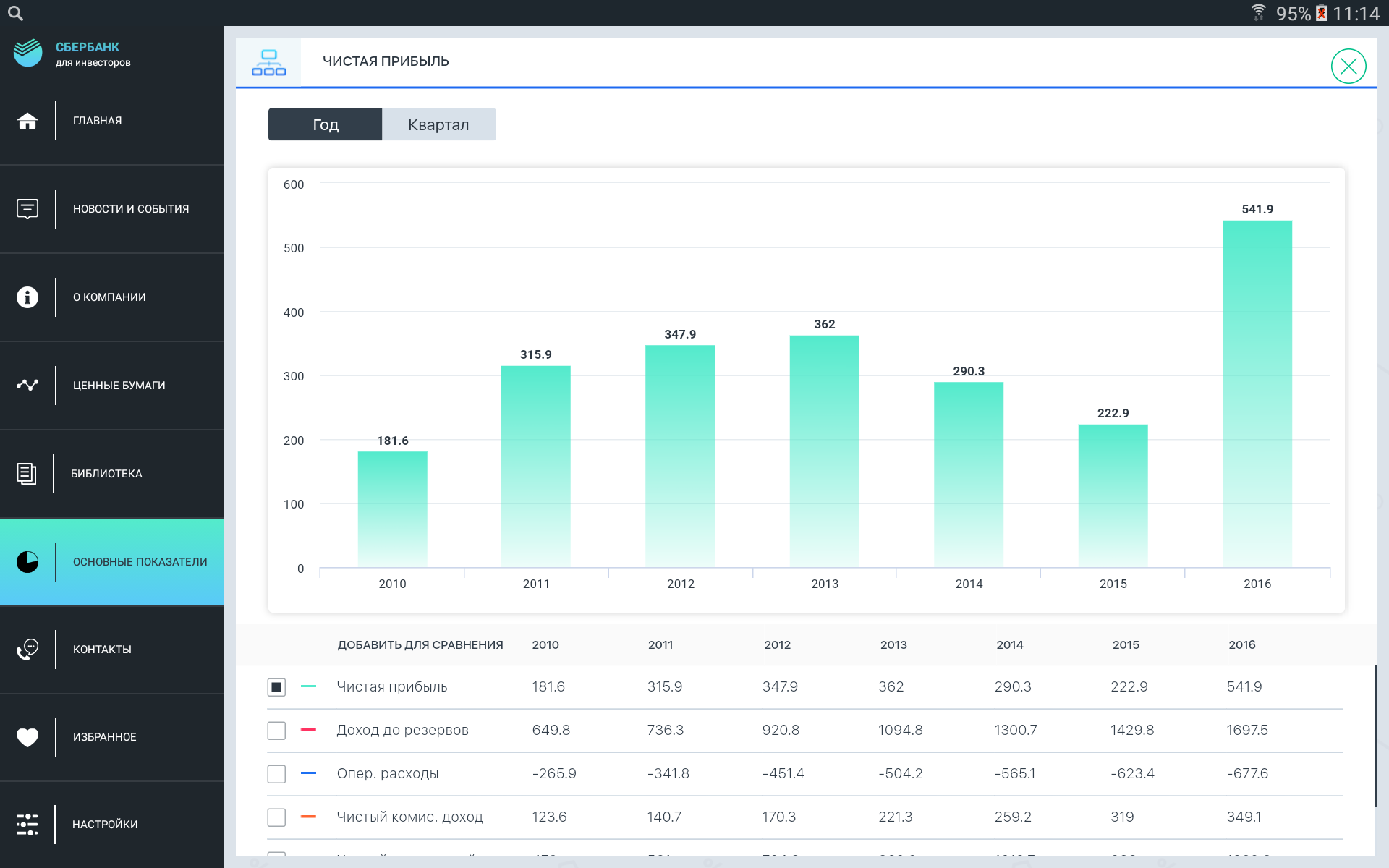Open the Библиотека document icon

tap(27, 474)
